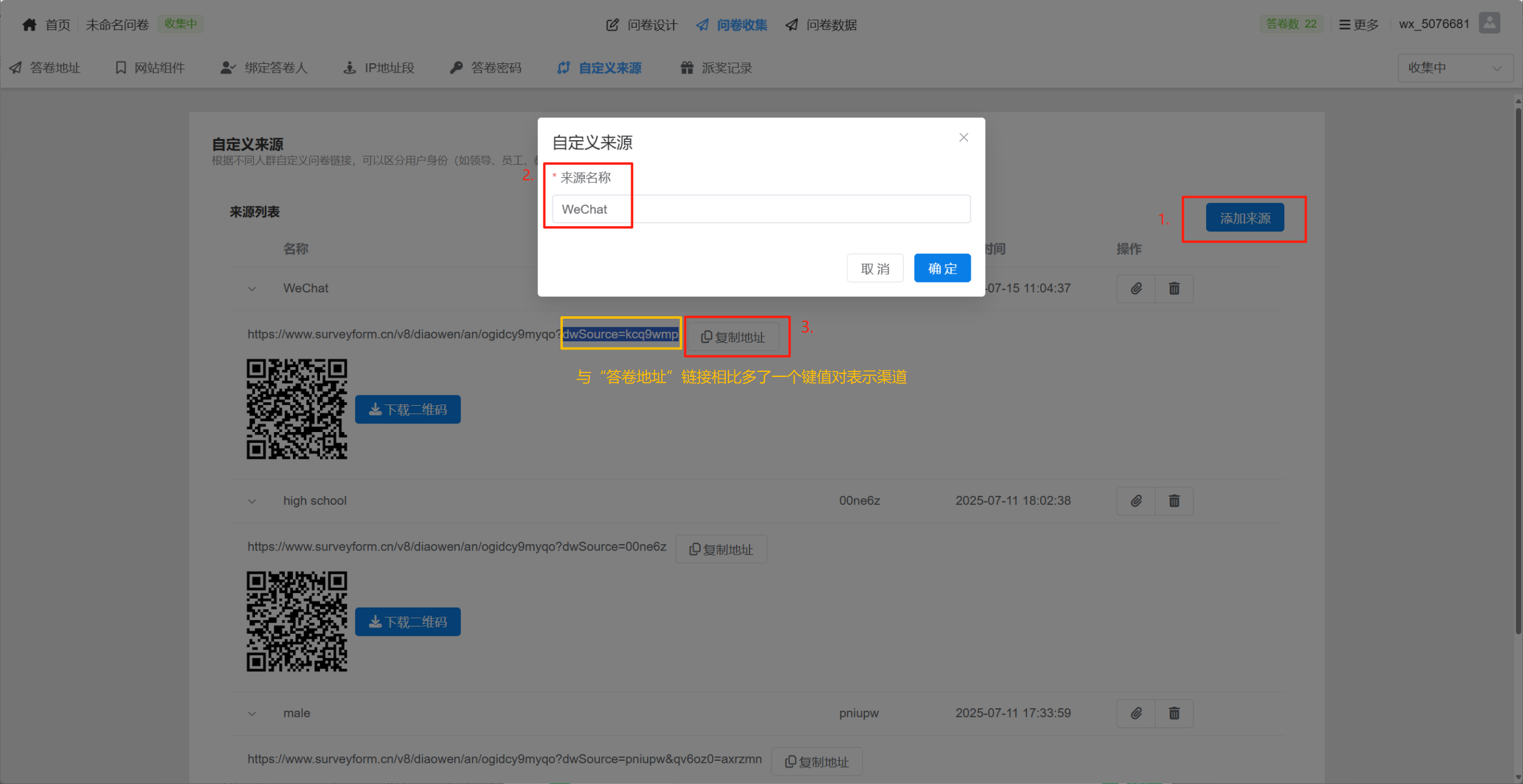Click trash icon in male row
Image resolution: width=1523 pixels, height=784 pixels.
pos(1174,713)
